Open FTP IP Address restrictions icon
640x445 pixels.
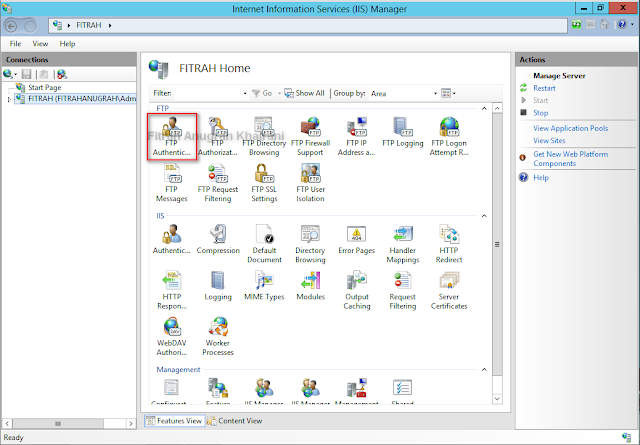[356, 136]
